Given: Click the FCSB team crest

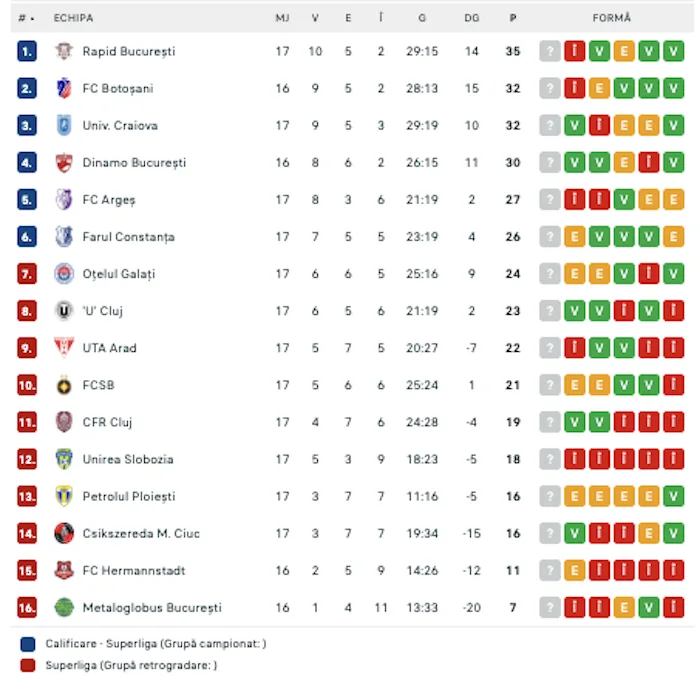Looking at the screenshot, I should click(64, 385).
